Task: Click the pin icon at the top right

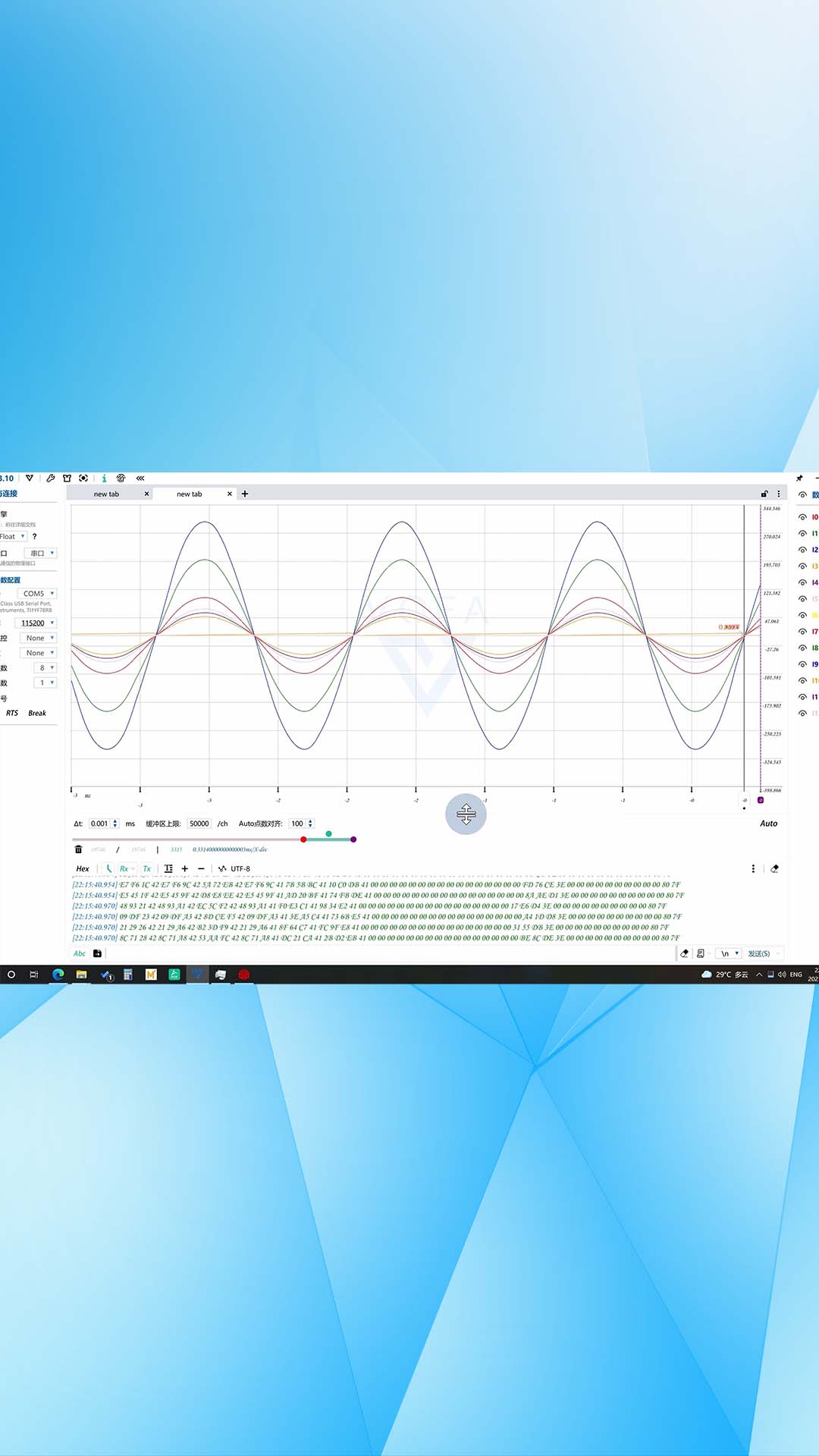Action: point(799,479)
